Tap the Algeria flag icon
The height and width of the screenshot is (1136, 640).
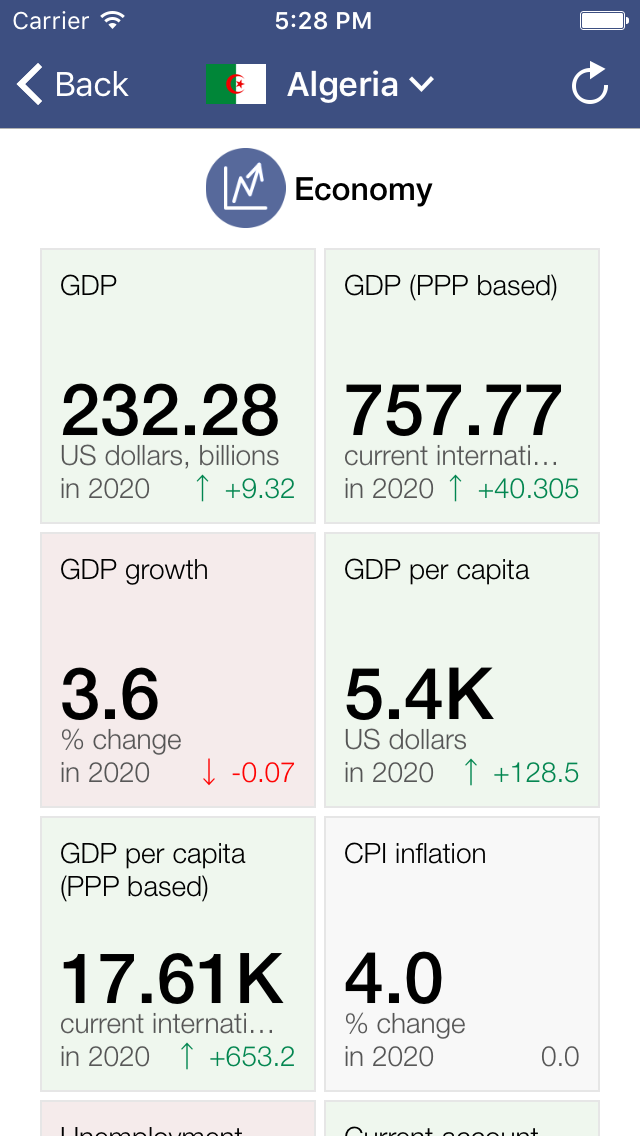click(x=236, y=84)
